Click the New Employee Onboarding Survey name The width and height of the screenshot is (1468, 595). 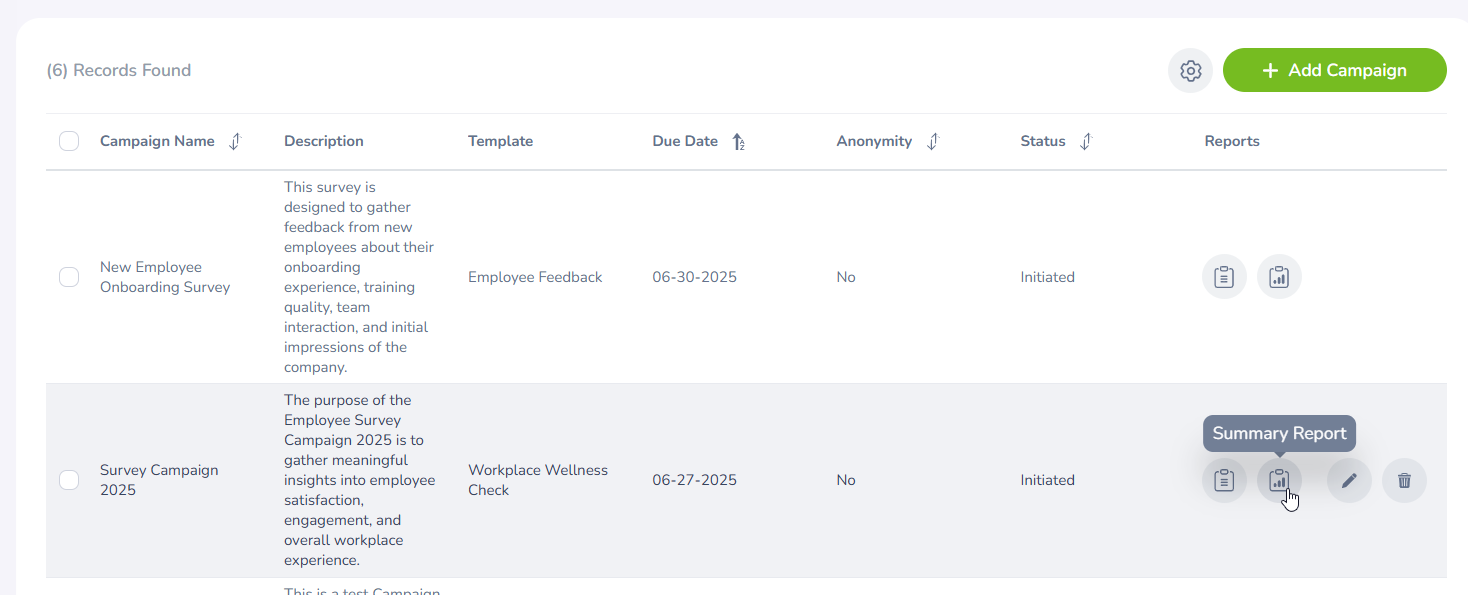[x=165, y=277]
